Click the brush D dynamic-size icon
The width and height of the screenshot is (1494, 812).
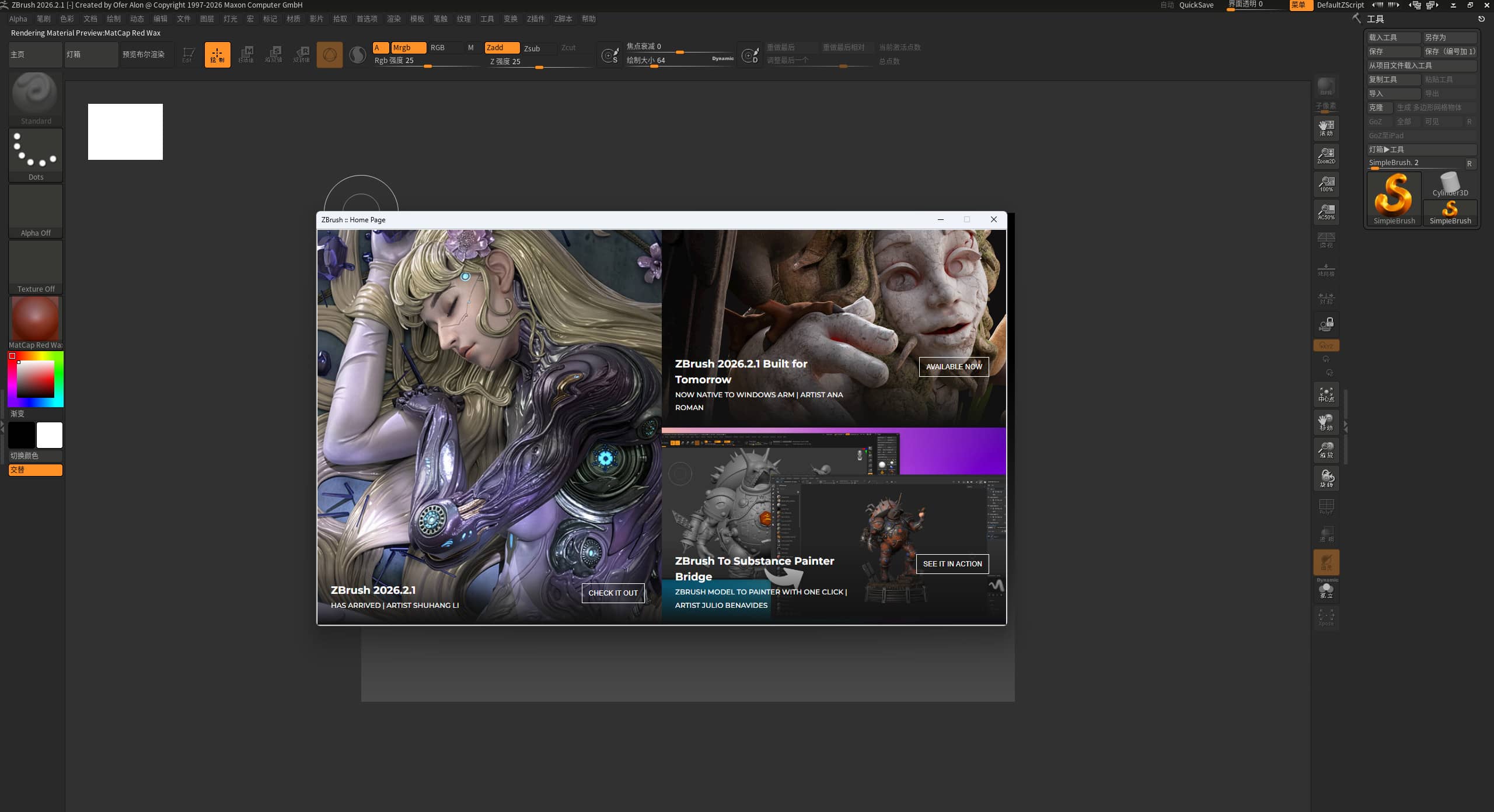coord(750,55)
